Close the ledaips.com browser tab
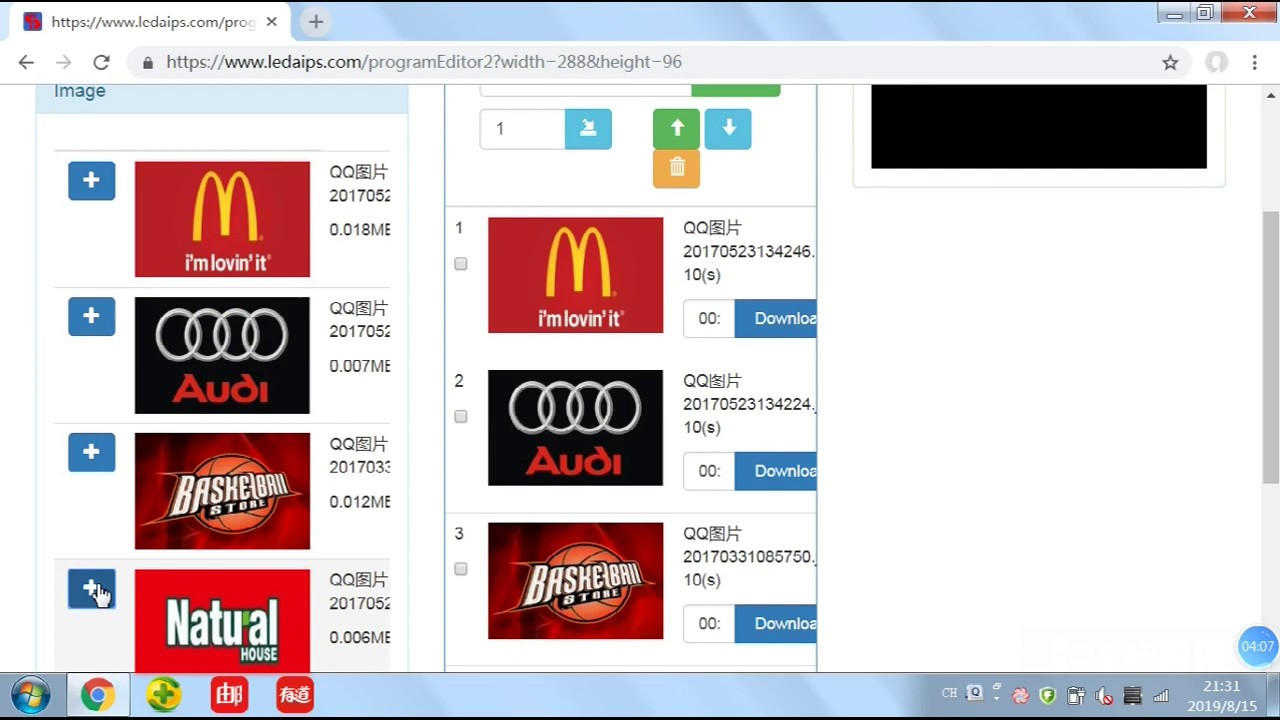1280x720 pixels. point(272,21)
